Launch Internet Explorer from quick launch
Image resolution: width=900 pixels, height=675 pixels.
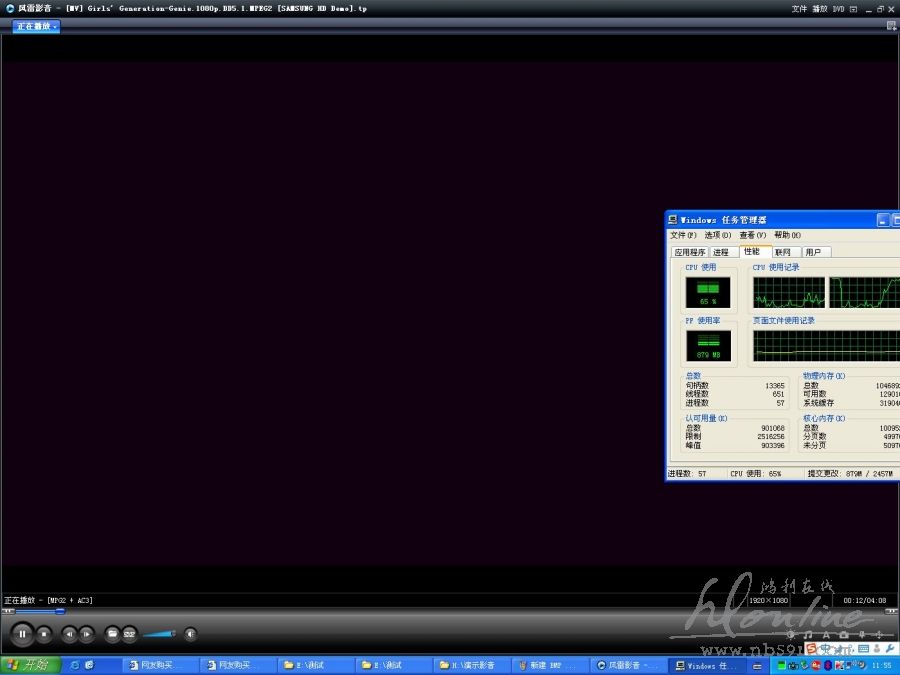74,665
